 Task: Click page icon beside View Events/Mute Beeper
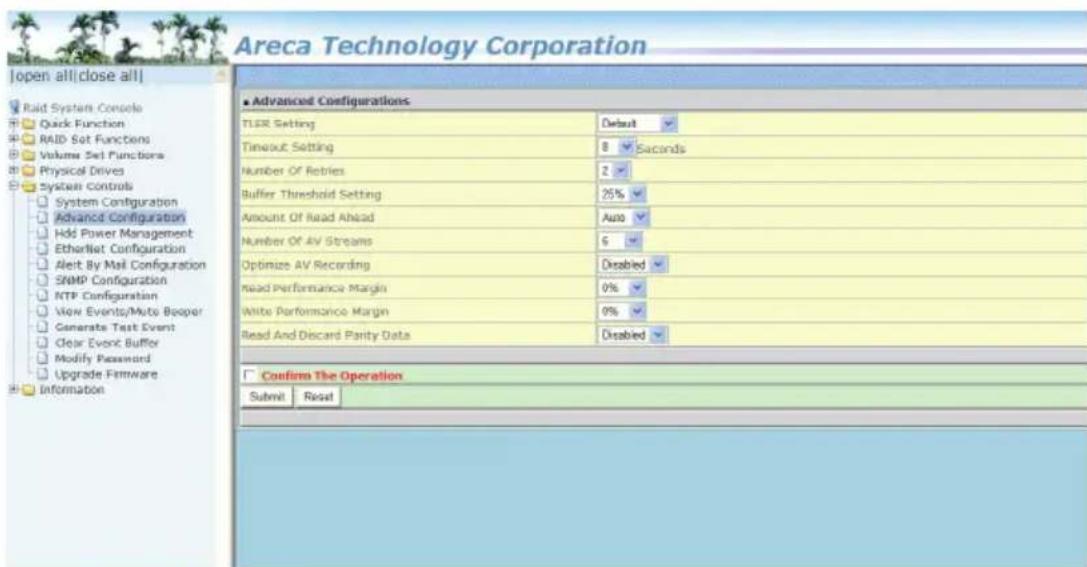coord(44,311)
